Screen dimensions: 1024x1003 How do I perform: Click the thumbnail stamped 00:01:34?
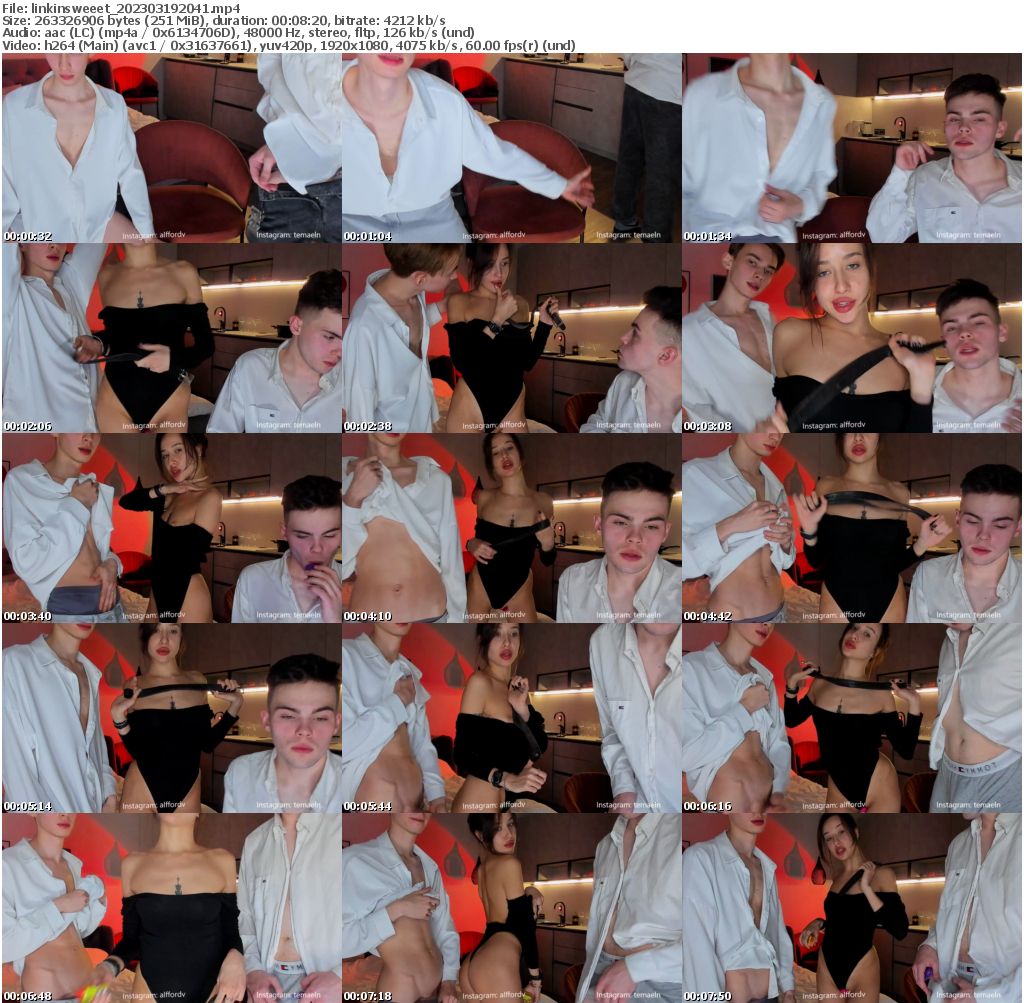click(x=852, y=148)
